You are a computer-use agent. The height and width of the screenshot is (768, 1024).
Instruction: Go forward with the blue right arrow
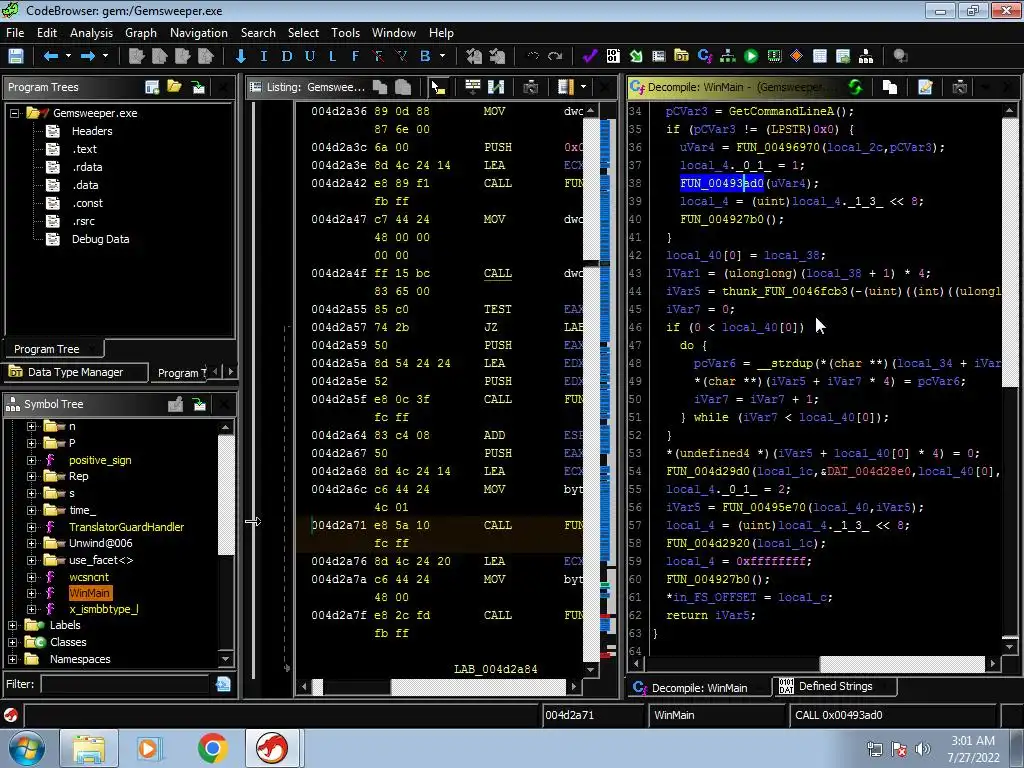88,56
